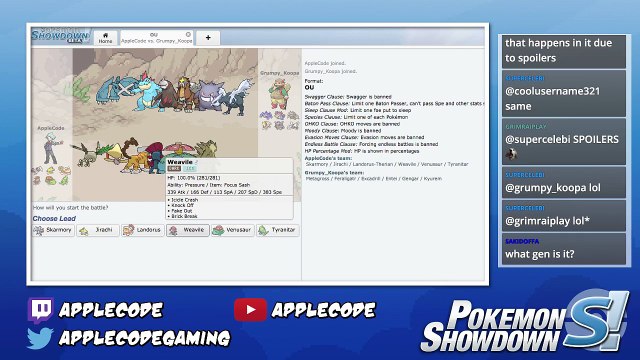Viewport: 640px width, 360px height.
Task: Close the OU battle tab with its X
Action: (188, 34)
